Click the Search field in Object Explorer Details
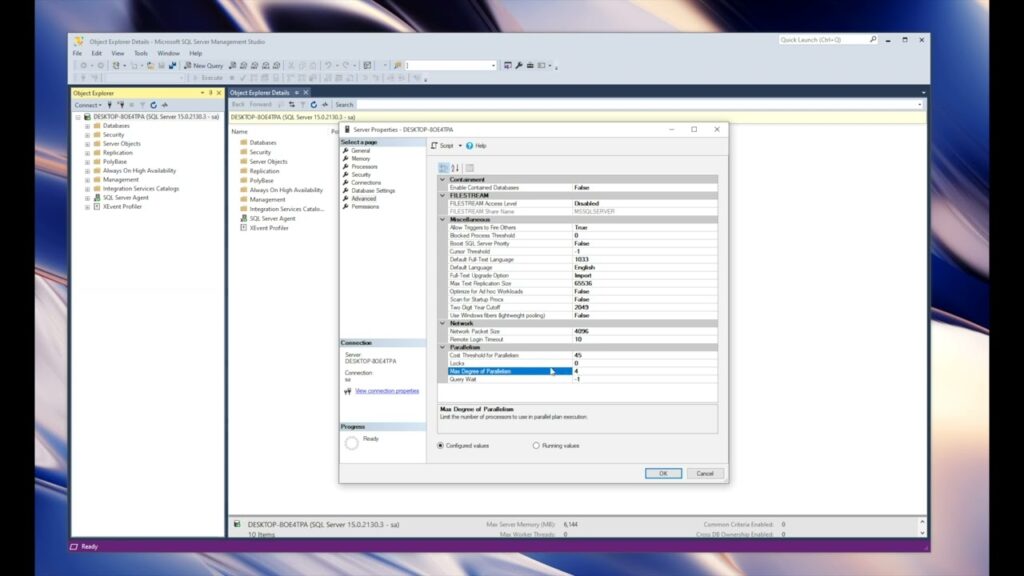The image size is (1024, 576). 640,104
